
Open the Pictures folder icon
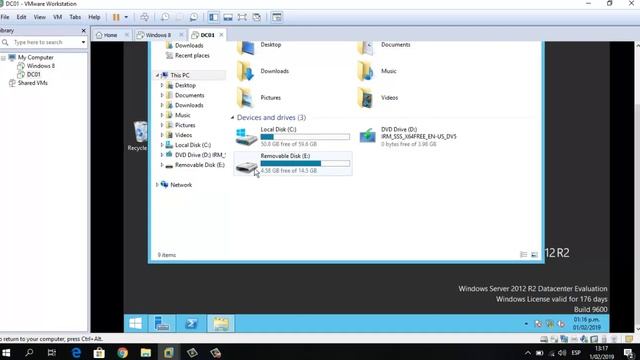(245, 98)
